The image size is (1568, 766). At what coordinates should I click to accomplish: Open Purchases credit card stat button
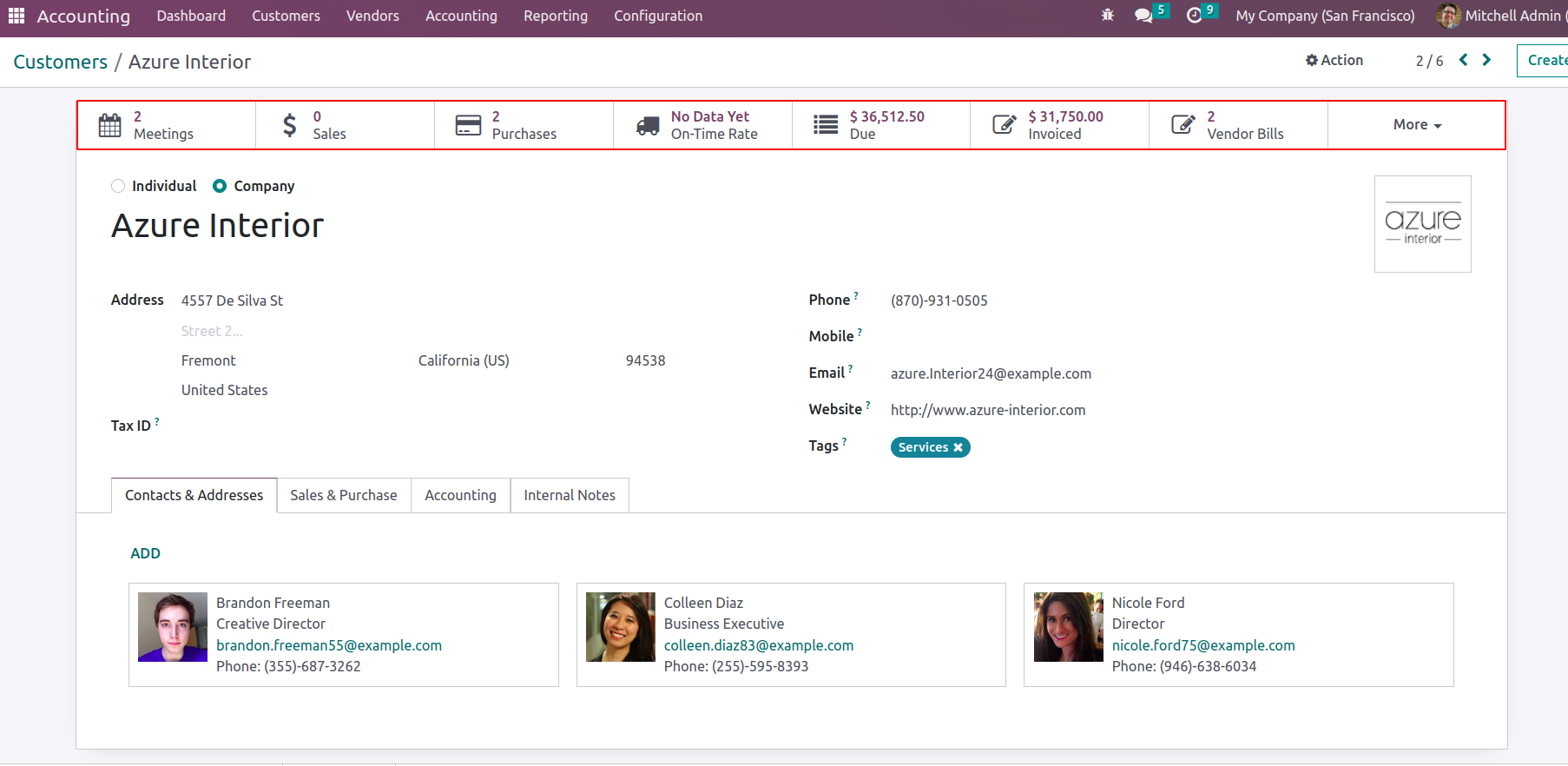coord(524,125)
